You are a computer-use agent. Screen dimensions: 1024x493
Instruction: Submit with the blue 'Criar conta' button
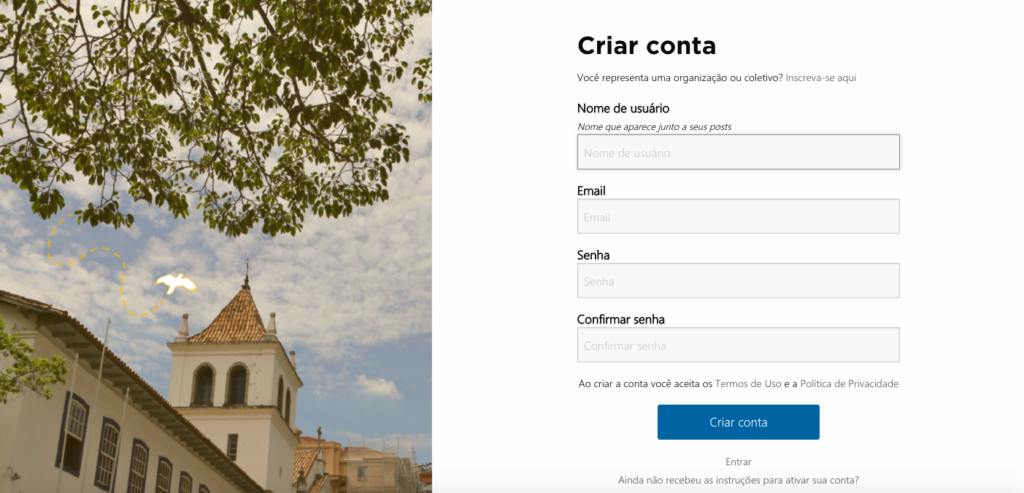coord(738,422)
